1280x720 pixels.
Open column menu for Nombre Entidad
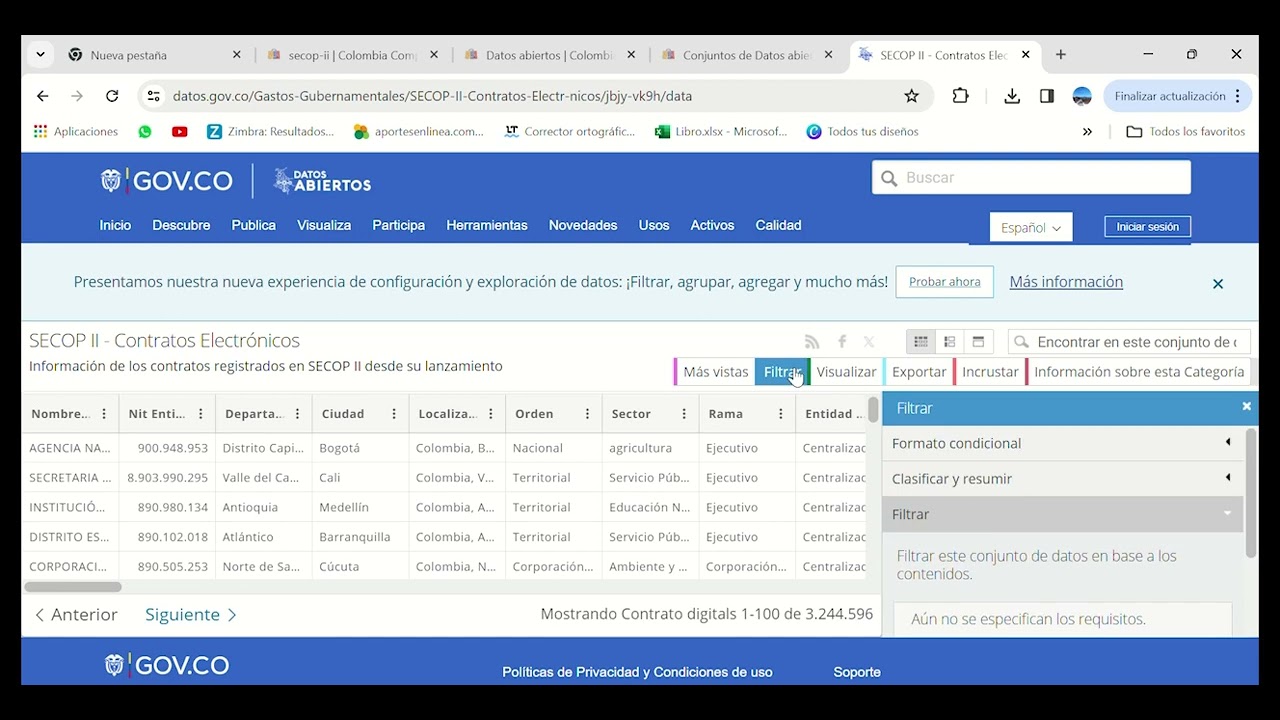click(x=104, y=414)
